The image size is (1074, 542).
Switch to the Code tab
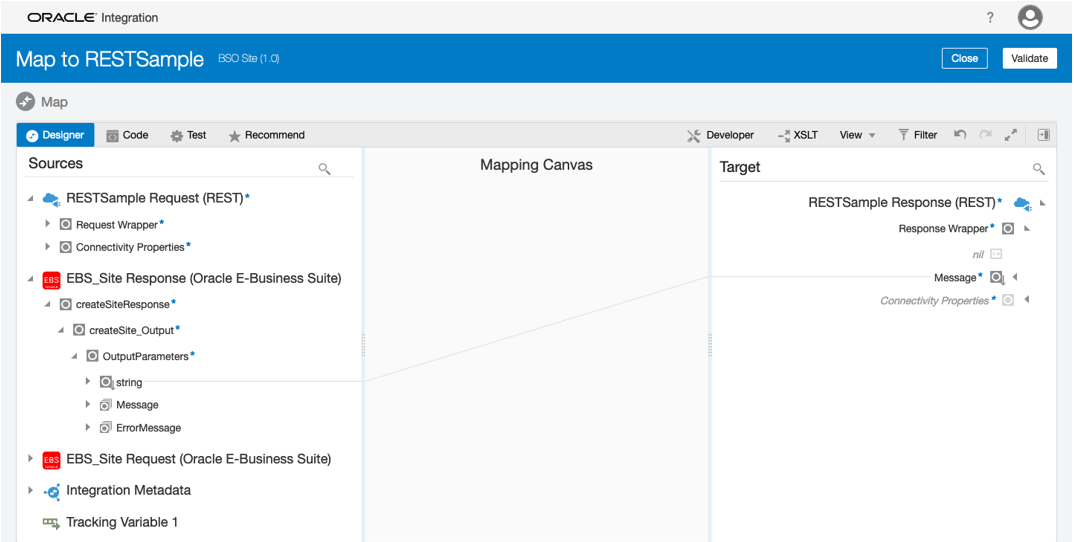pyautogui.click(x=127, y=135)
